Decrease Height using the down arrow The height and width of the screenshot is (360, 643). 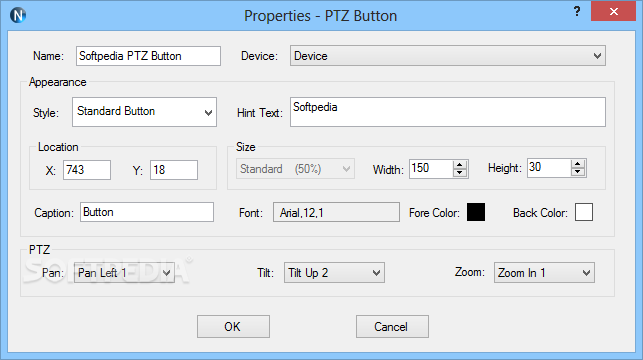[x=578, y=172]
